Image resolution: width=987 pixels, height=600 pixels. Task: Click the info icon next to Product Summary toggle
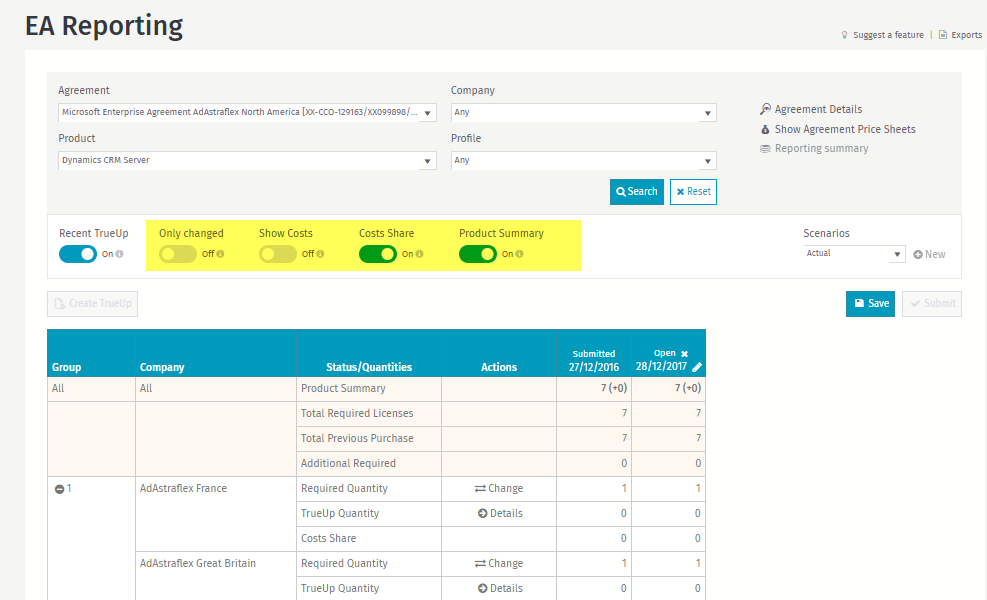coord(519,254)
